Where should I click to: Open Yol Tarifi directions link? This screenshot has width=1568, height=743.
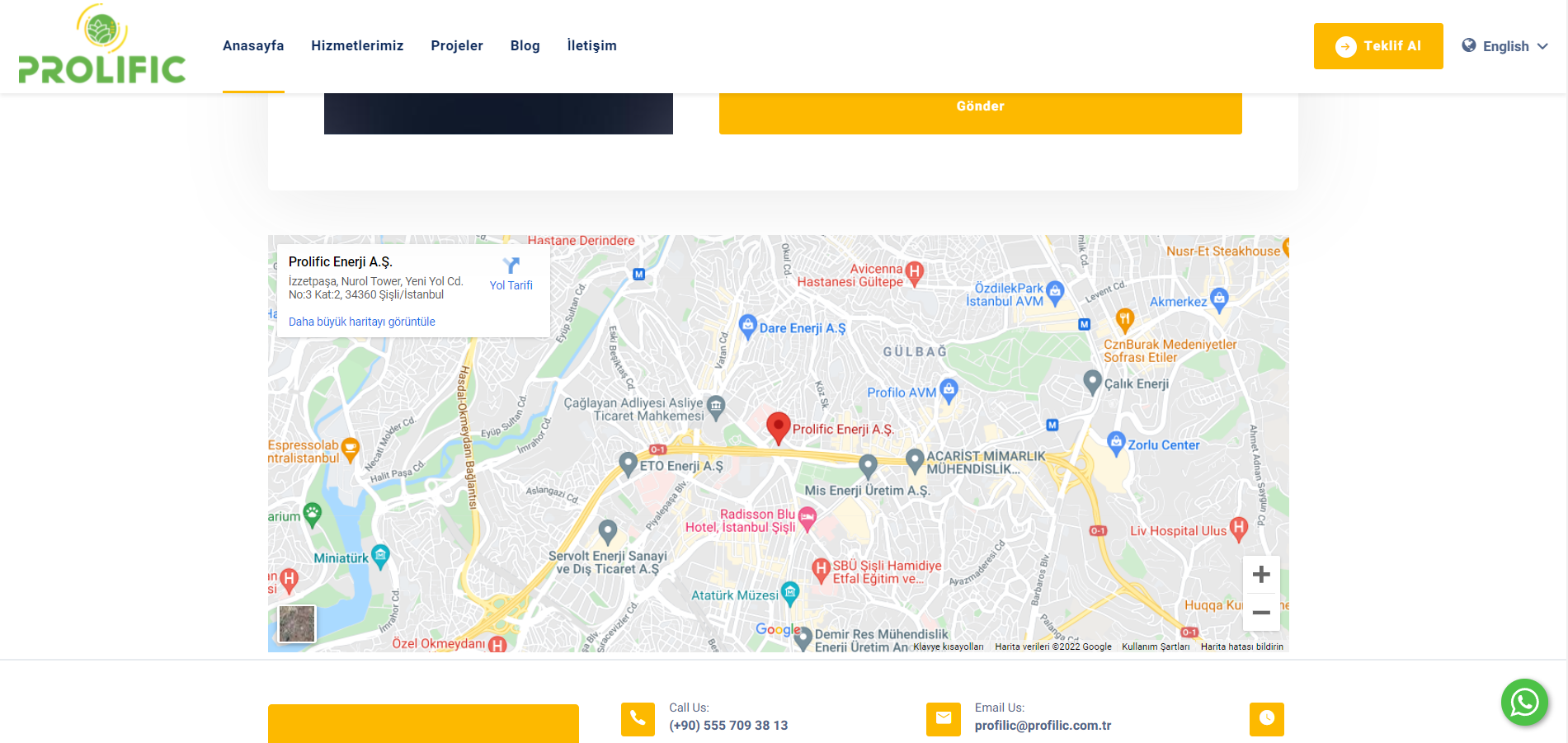511,285
